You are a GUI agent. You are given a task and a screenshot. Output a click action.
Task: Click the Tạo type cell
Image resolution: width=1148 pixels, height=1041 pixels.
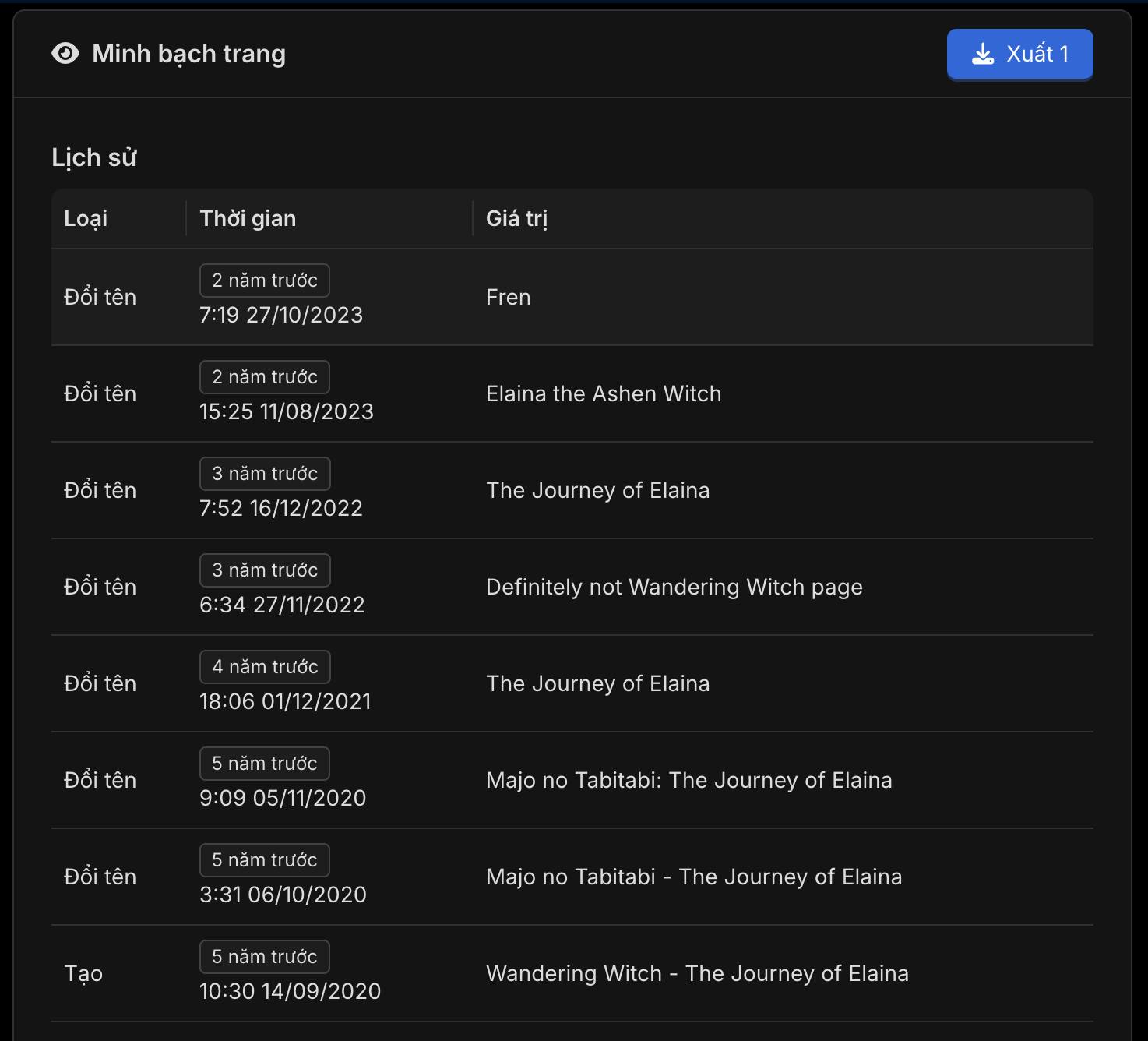[x=83, y=973]
